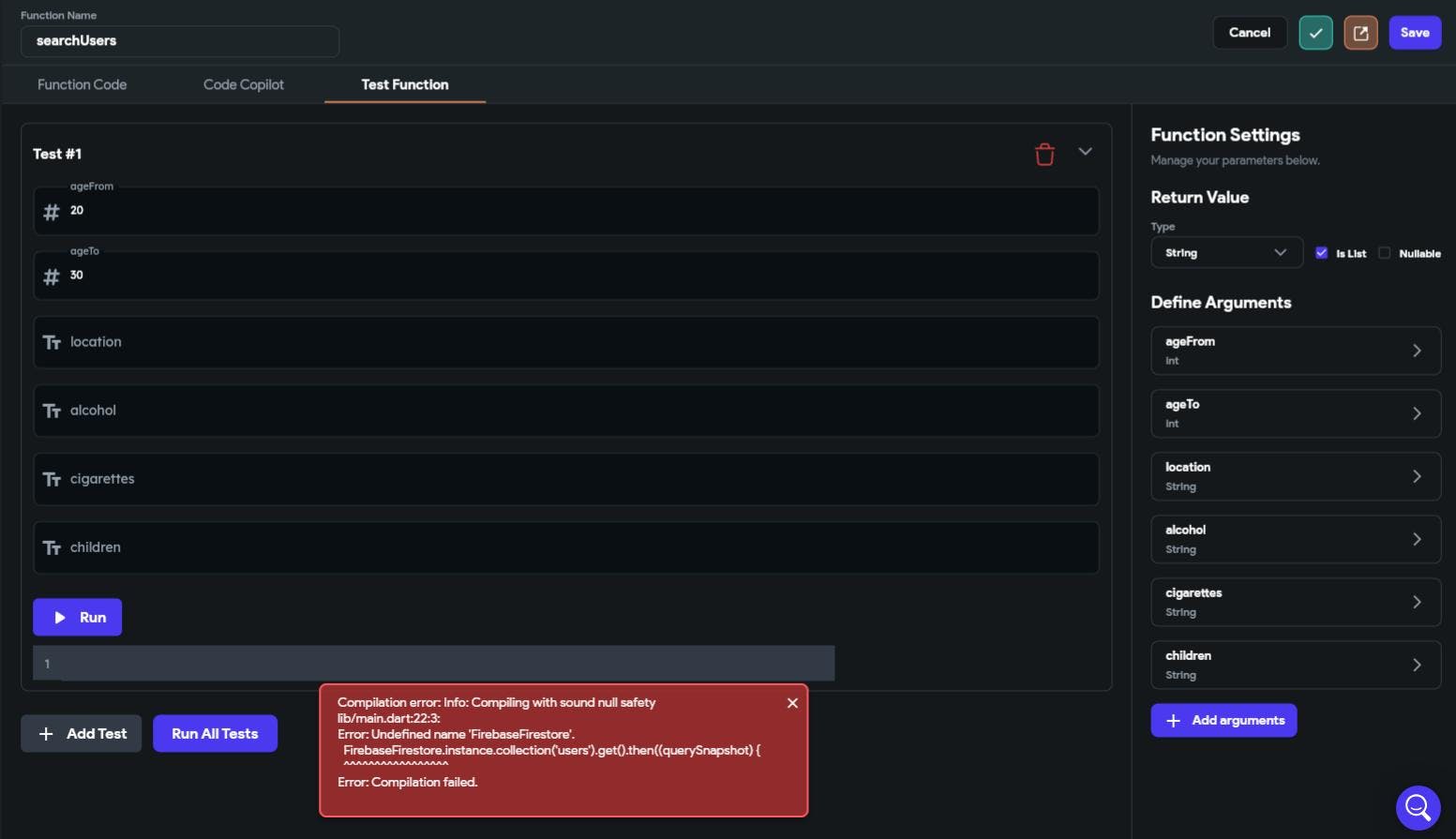This screenshot has width=1456, height=839.
Task: Click the alcohol test input field
Action: 566,411
